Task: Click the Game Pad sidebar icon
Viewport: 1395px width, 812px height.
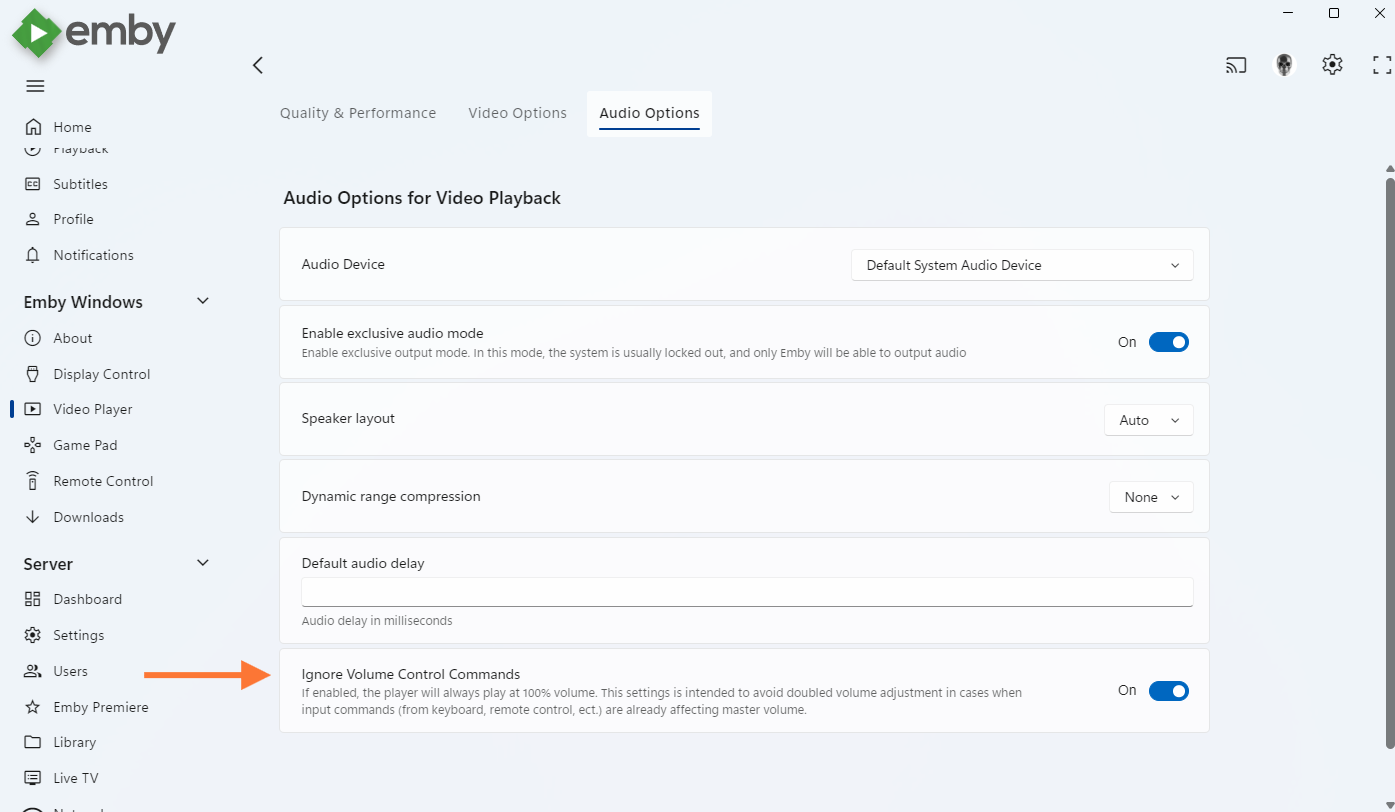Action: (33, 445)
